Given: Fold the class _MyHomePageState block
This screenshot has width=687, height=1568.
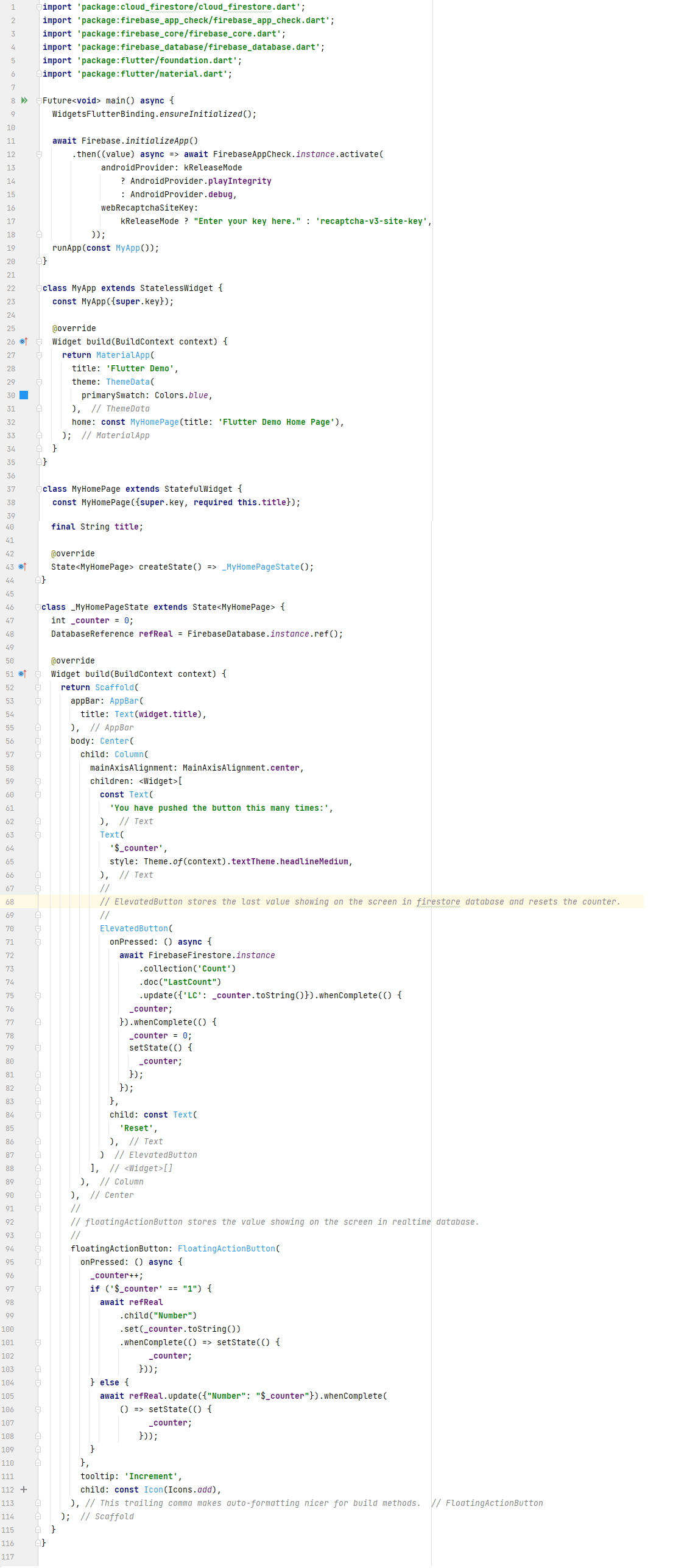Looking at the screenshot, I should pos(39,607).
